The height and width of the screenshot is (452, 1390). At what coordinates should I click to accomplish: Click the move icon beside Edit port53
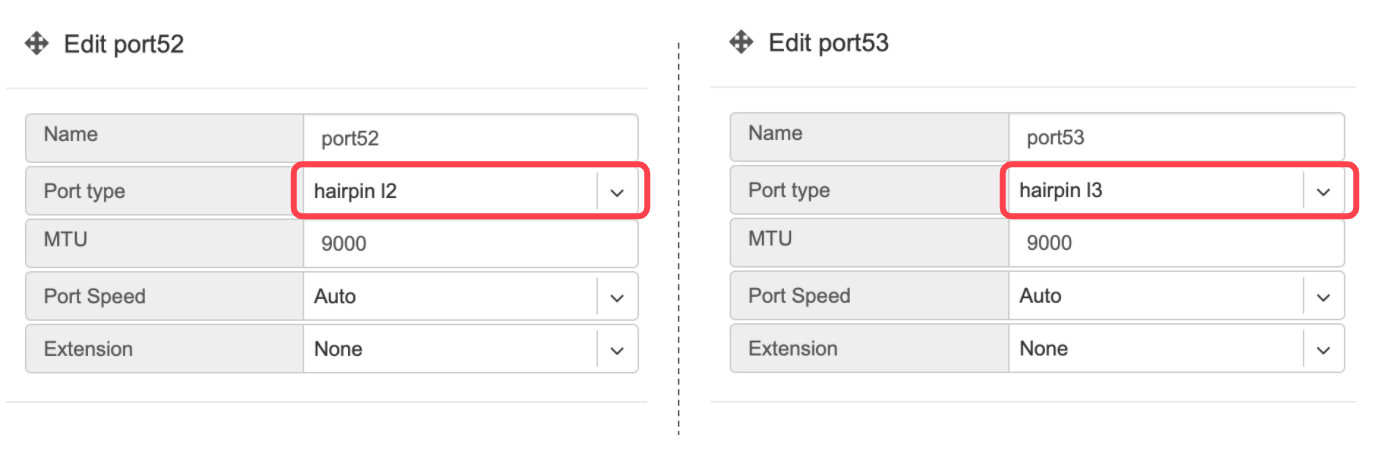coord(741,42)
